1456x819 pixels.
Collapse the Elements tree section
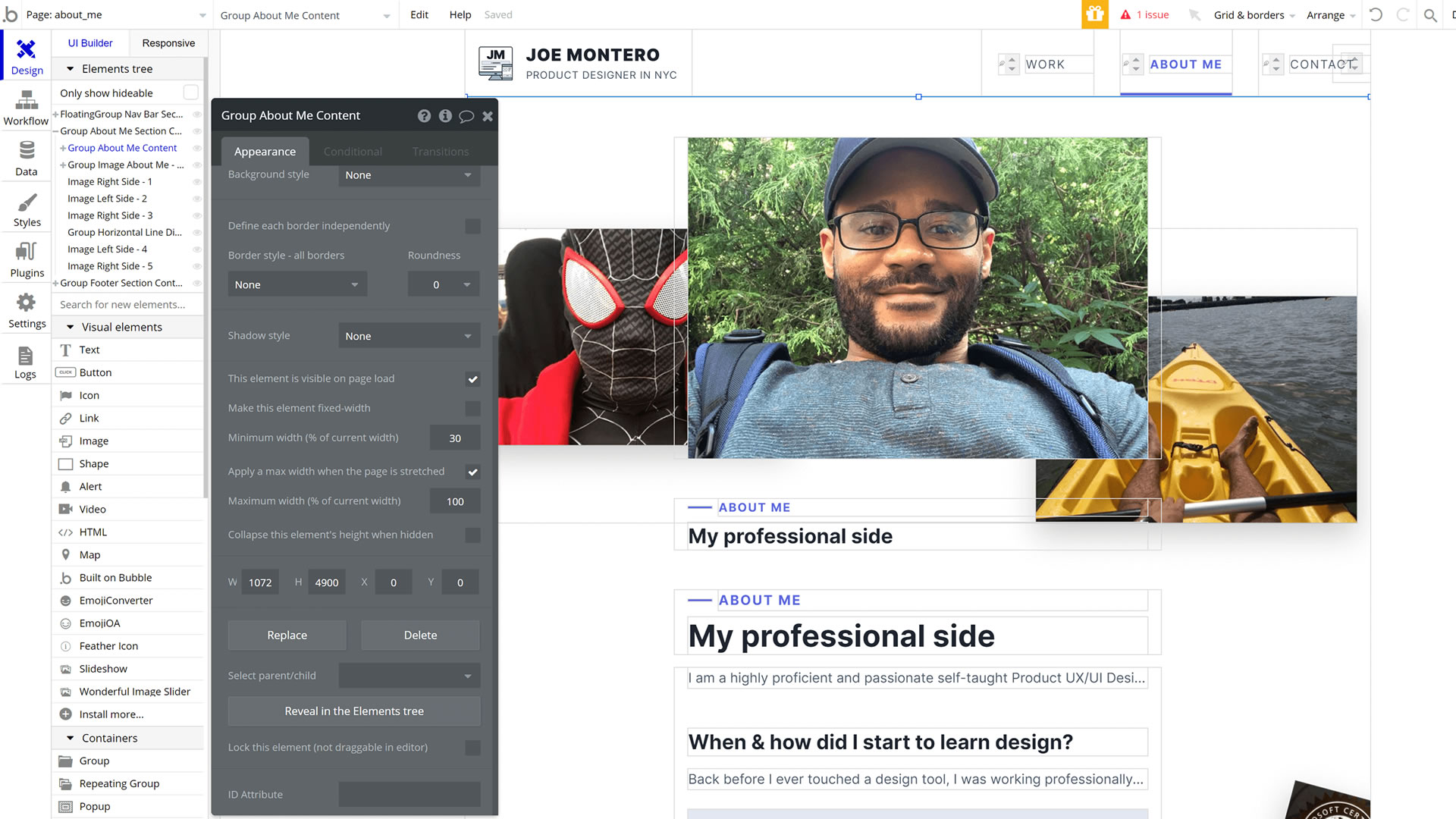(71, 69)
